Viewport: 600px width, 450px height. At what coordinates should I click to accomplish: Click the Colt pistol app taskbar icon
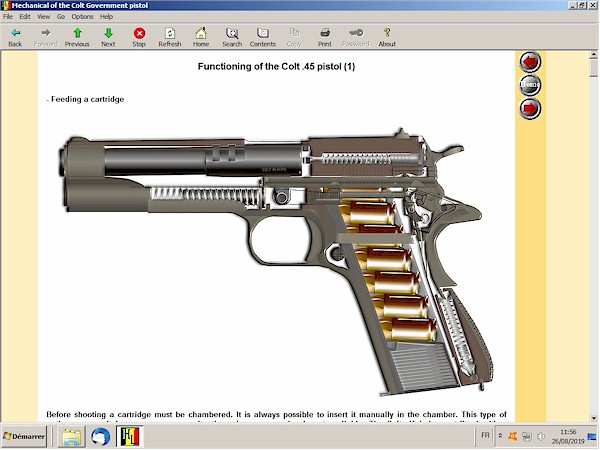click(130, 437)
